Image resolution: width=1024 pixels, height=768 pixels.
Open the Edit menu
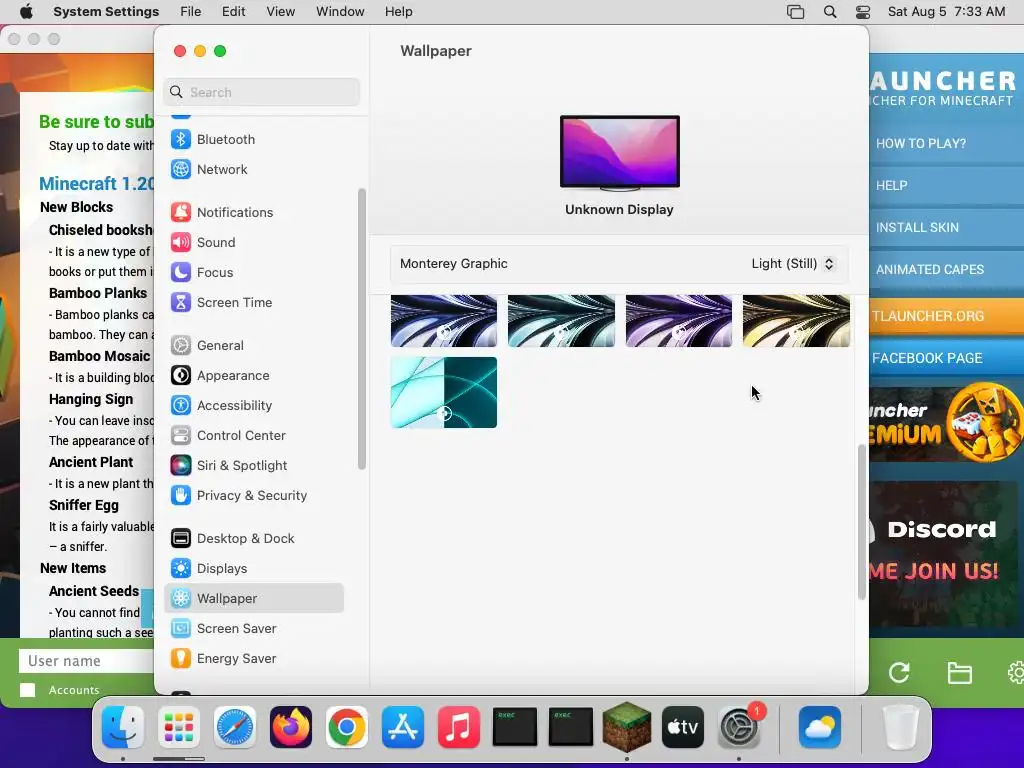tap(234, 12)
